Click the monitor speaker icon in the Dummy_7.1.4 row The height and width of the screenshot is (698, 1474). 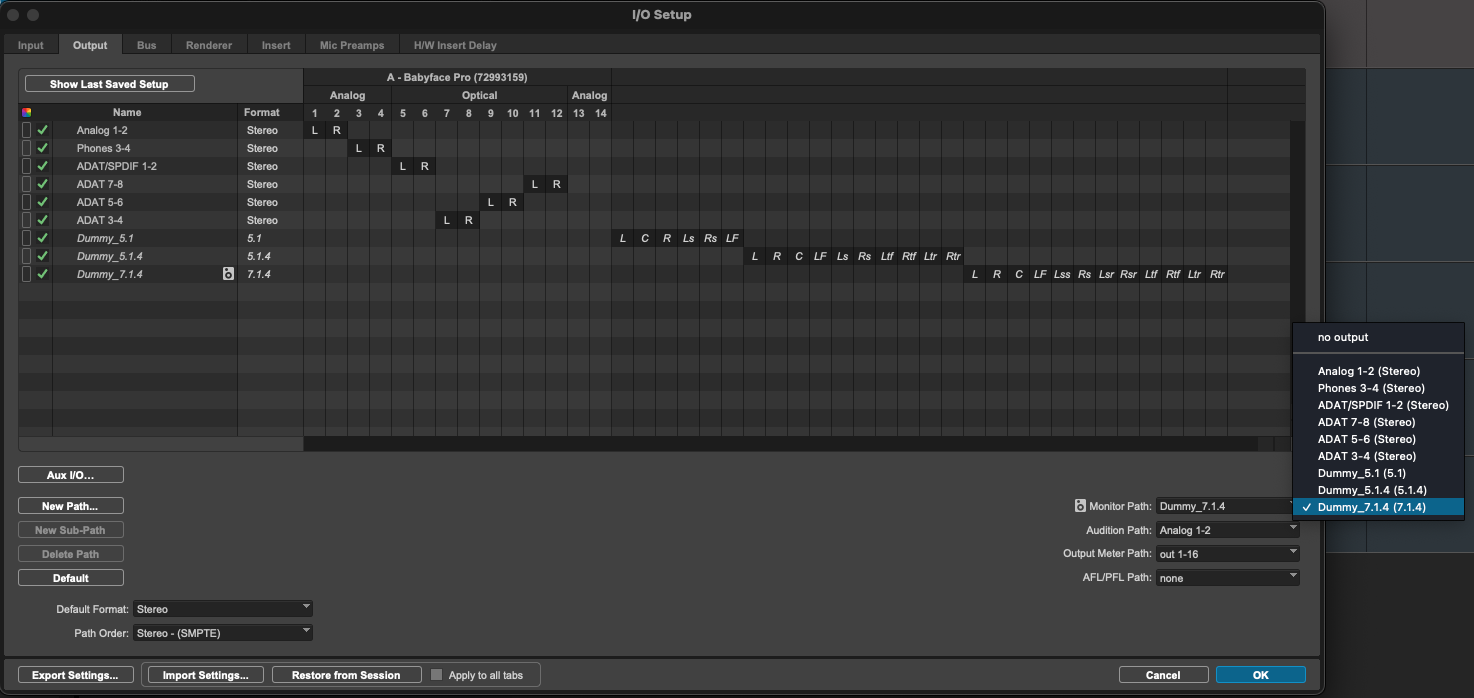pos(228,274)
